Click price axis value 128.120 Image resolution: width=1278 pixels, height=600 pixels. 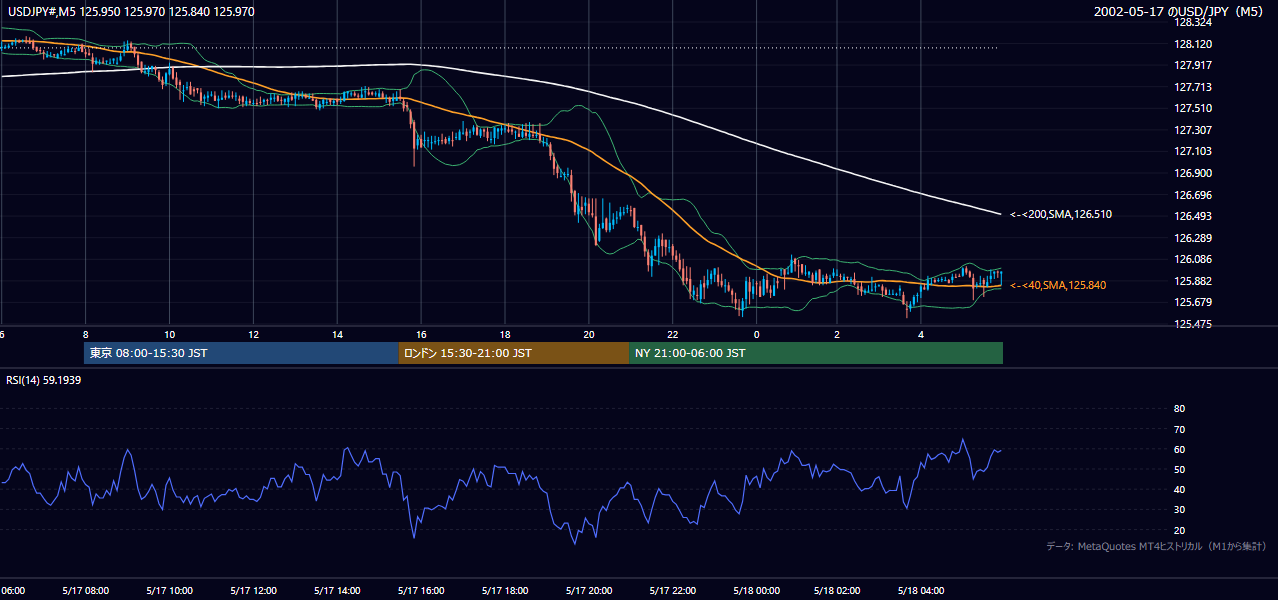coord(1193,44)
